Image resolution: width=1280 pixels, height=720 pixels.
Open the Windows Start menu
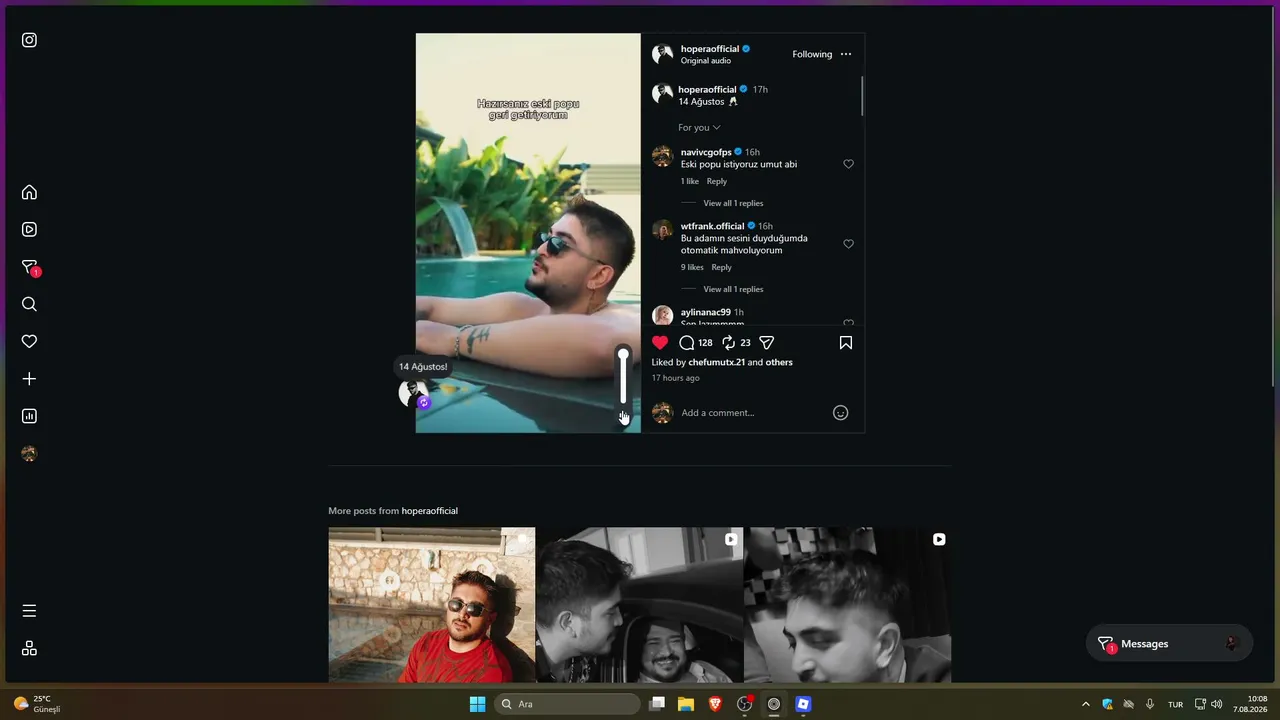478,704
